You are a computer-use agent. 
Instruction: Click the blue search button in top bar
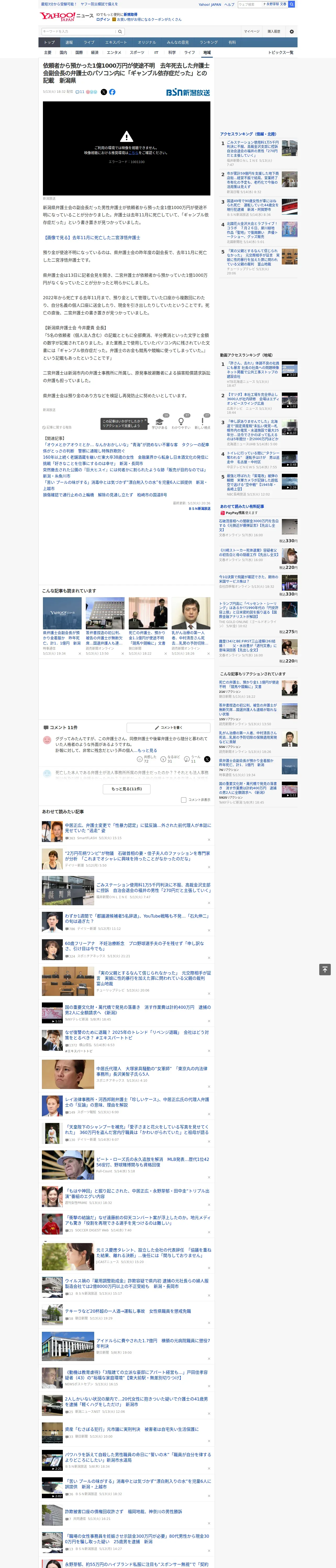click(x=292, y=4)
